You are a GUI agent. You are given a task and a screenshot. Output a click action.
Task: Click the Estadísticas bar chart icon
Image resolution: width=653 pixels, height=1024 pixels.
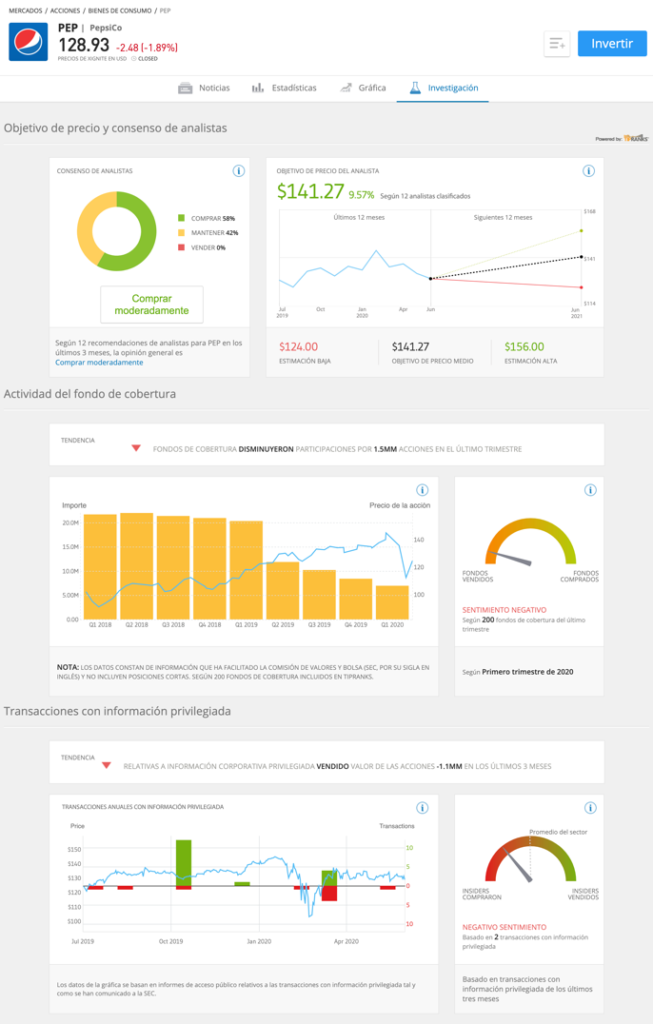click(x=258, y=88)
